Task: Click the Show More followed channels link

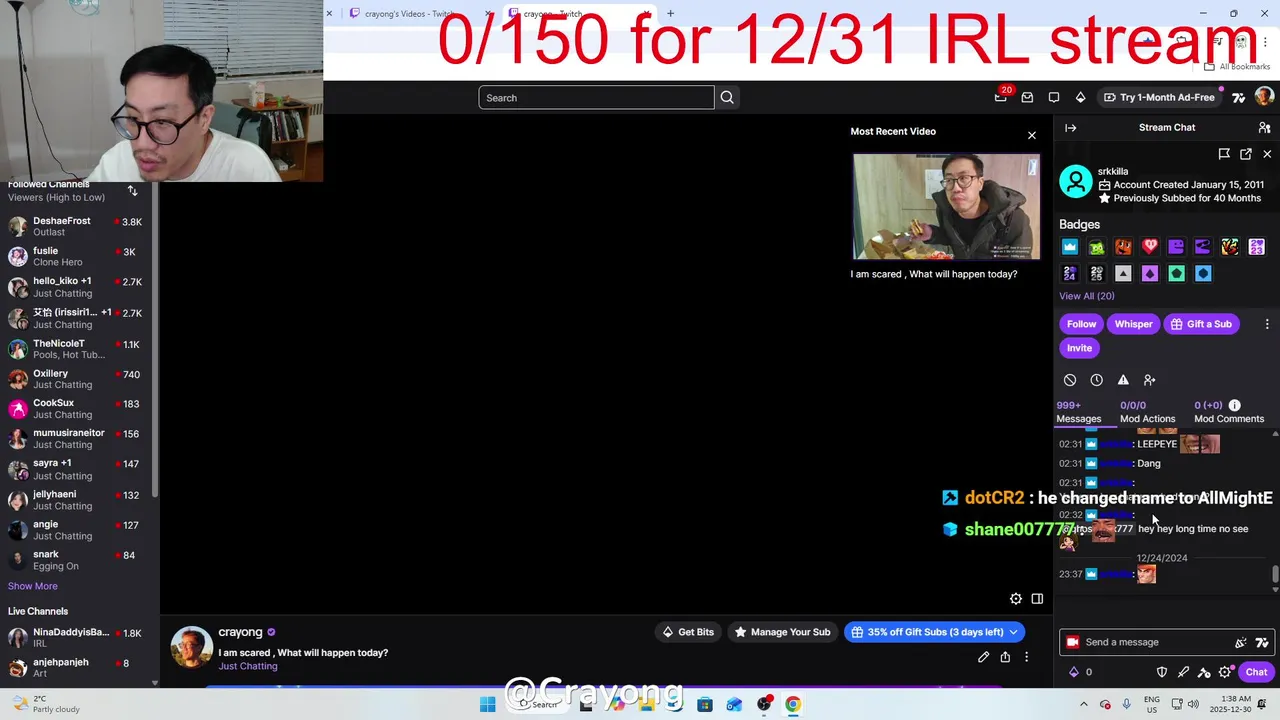Action: coord(33,586)
